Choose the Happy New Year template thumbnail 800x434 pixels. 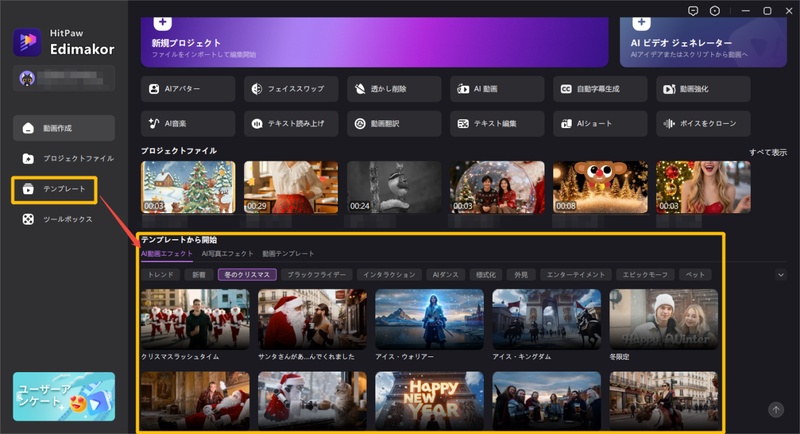430,400
